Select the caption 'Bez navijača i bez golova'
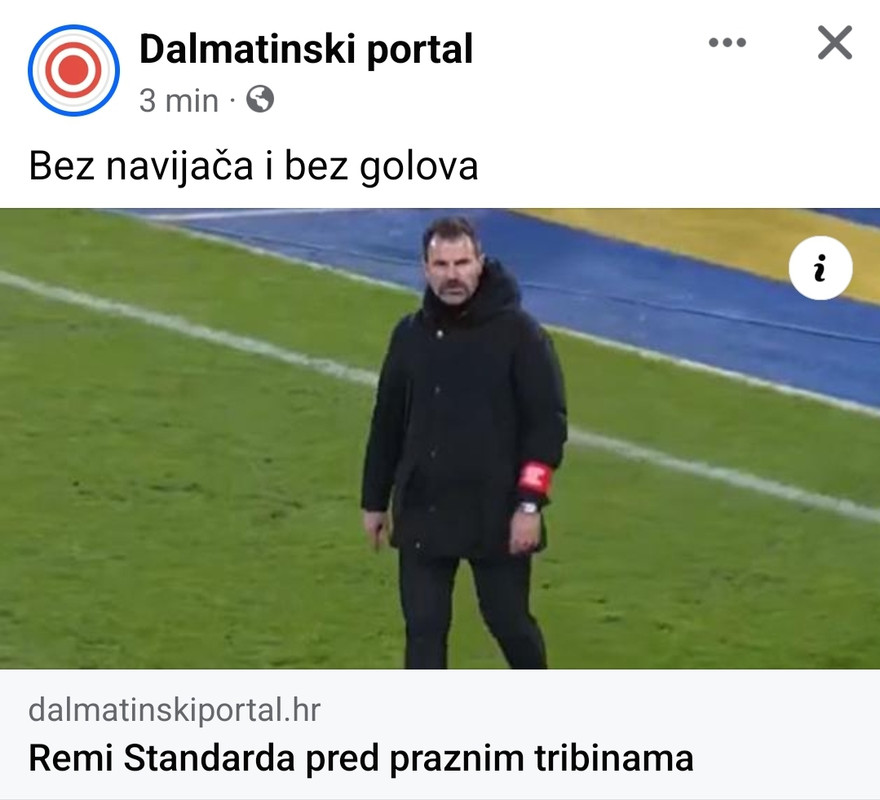The height and width of the screenshot is (800, 880). tap(253, 167)
